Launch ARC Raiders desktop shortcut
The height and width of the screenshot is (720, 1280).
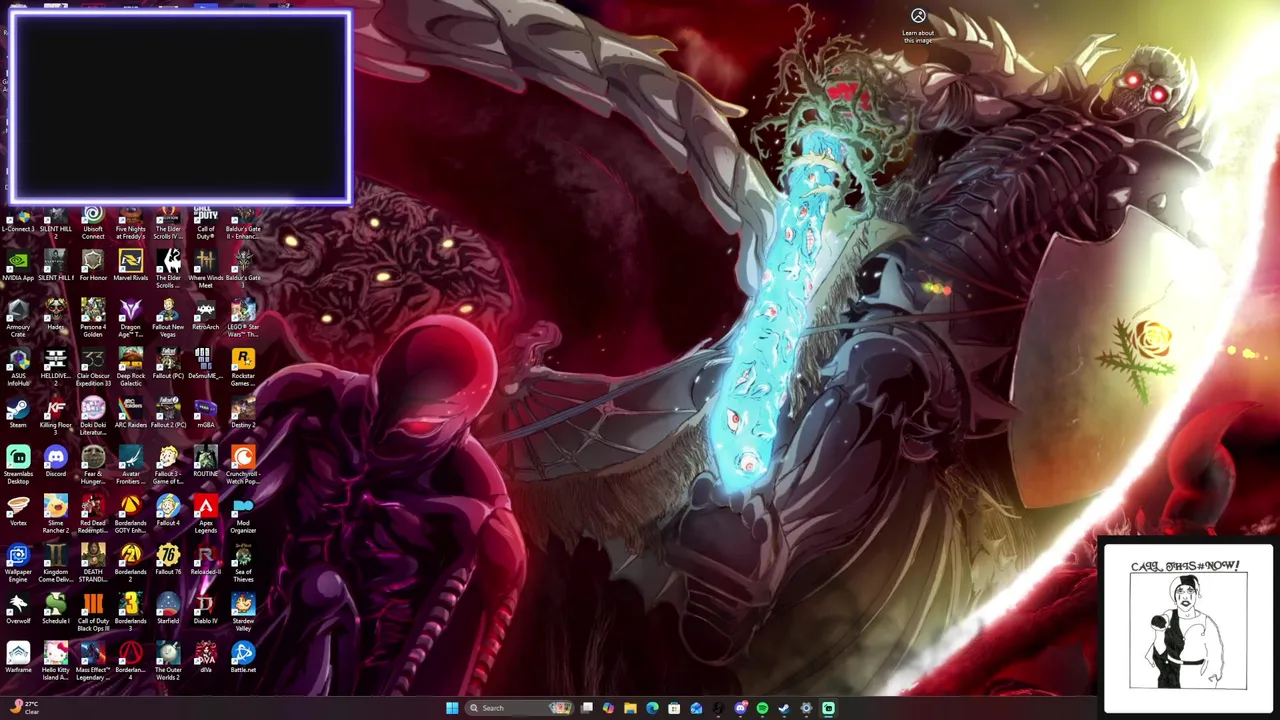(x=130, y=414)
